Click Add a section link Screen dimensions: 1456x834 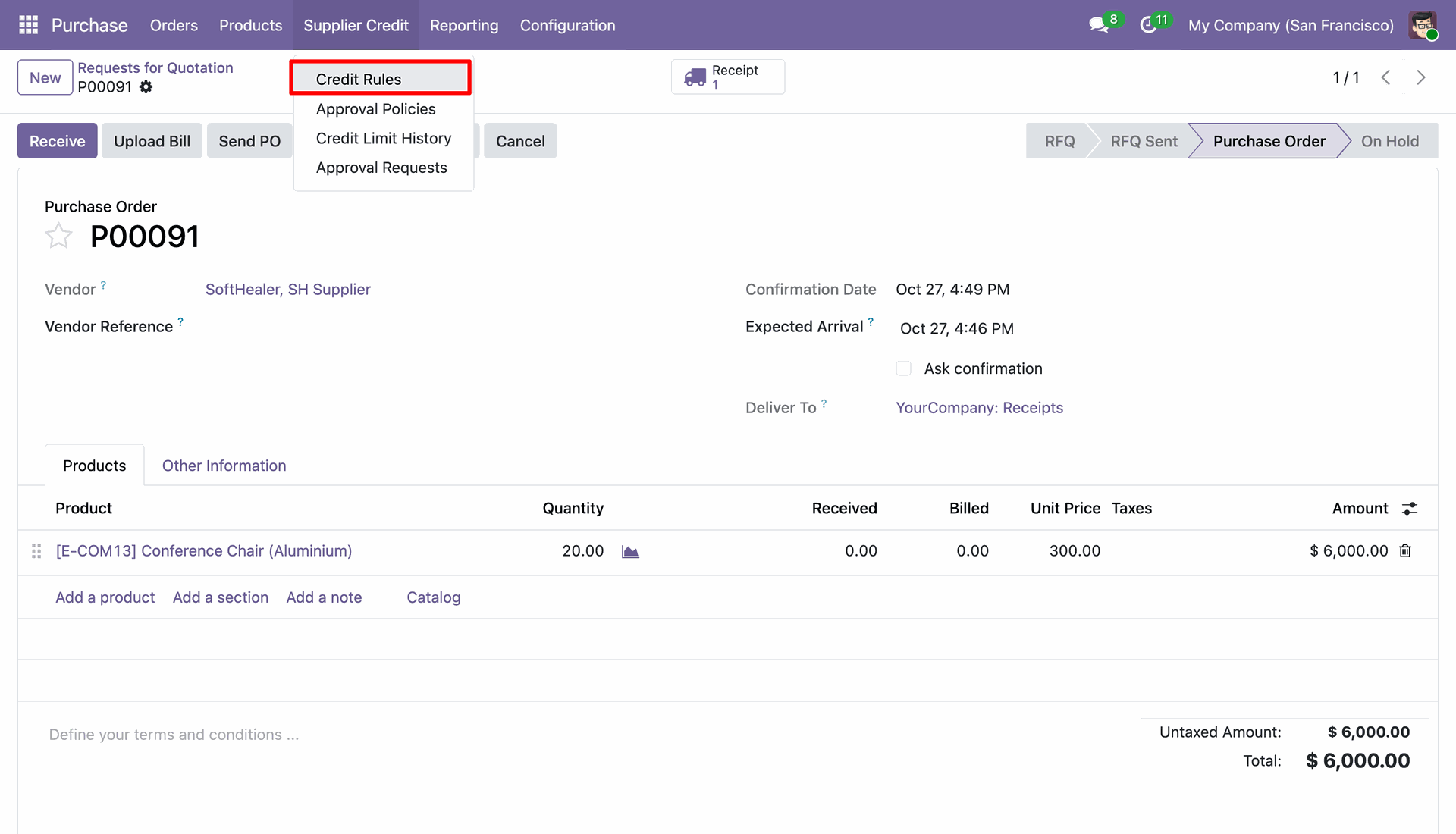[220, 597]
